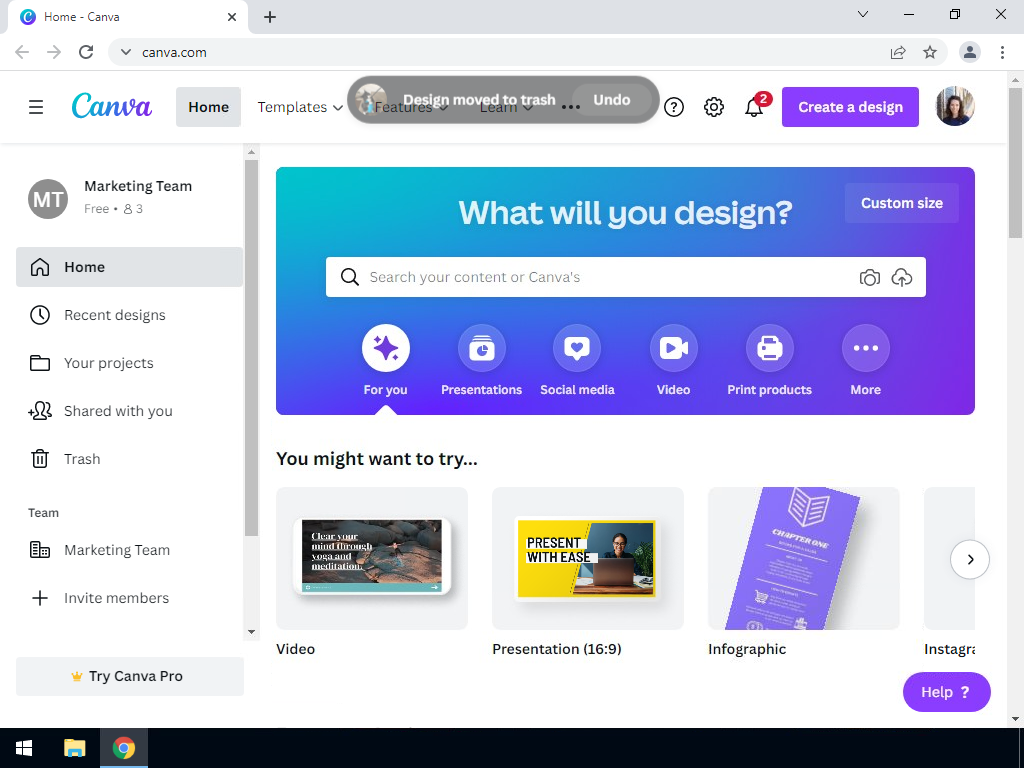The height and width of the screenshot is (768, 1024).
Task: Click the camera icon in the search box
Action: click(869, 278)
